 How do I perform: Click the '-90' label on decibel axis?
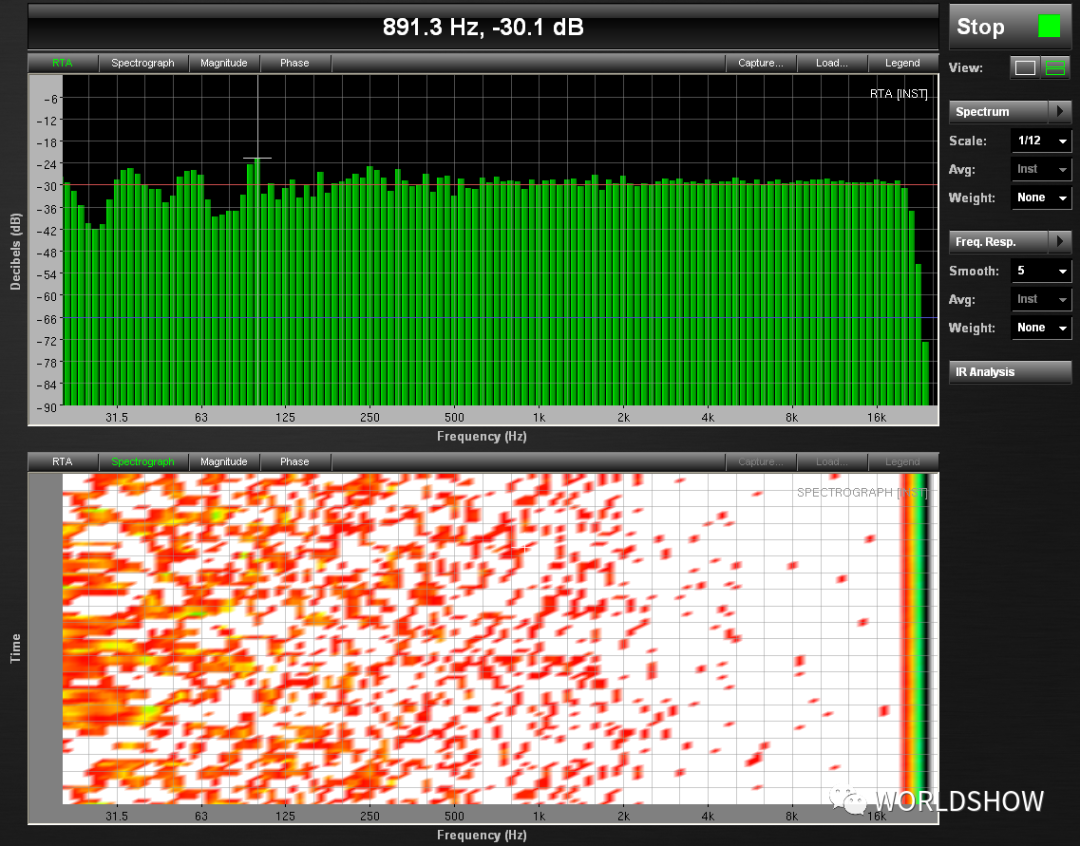pos(46,407)
